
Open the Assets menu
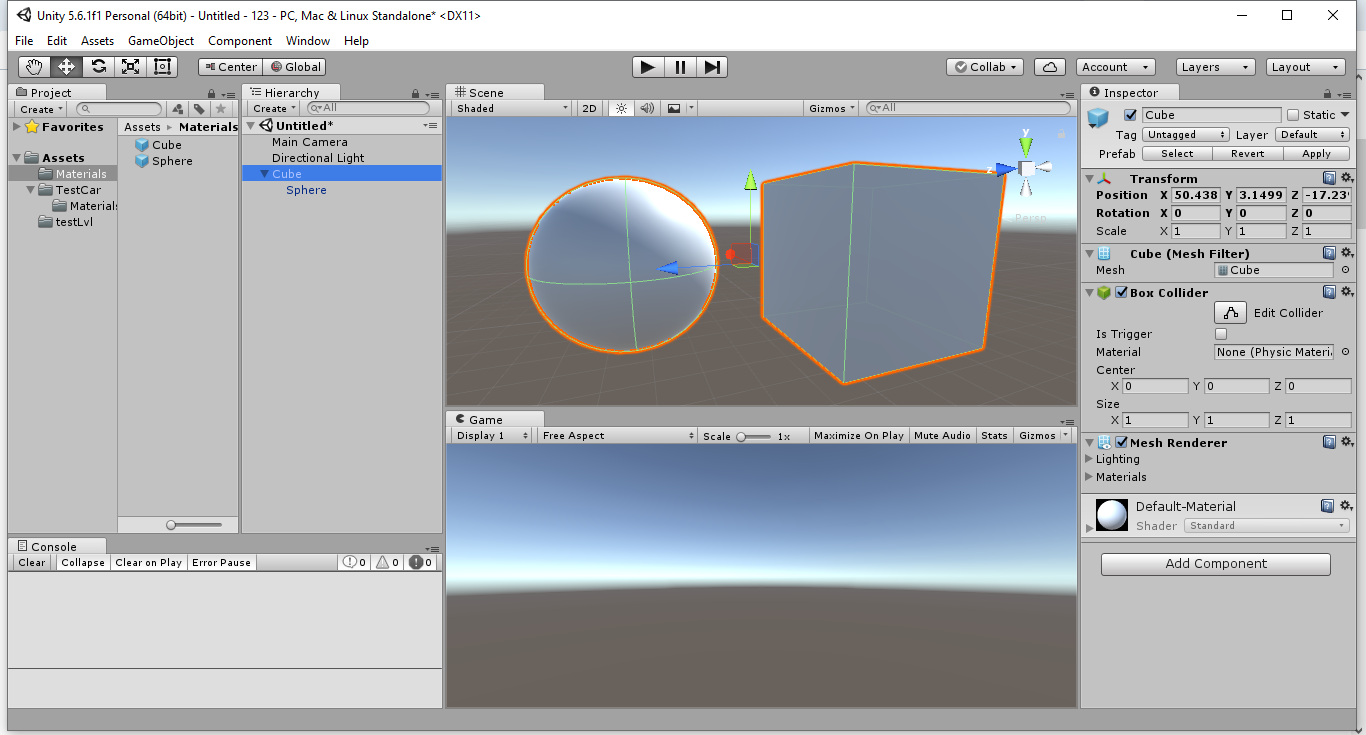97,41
